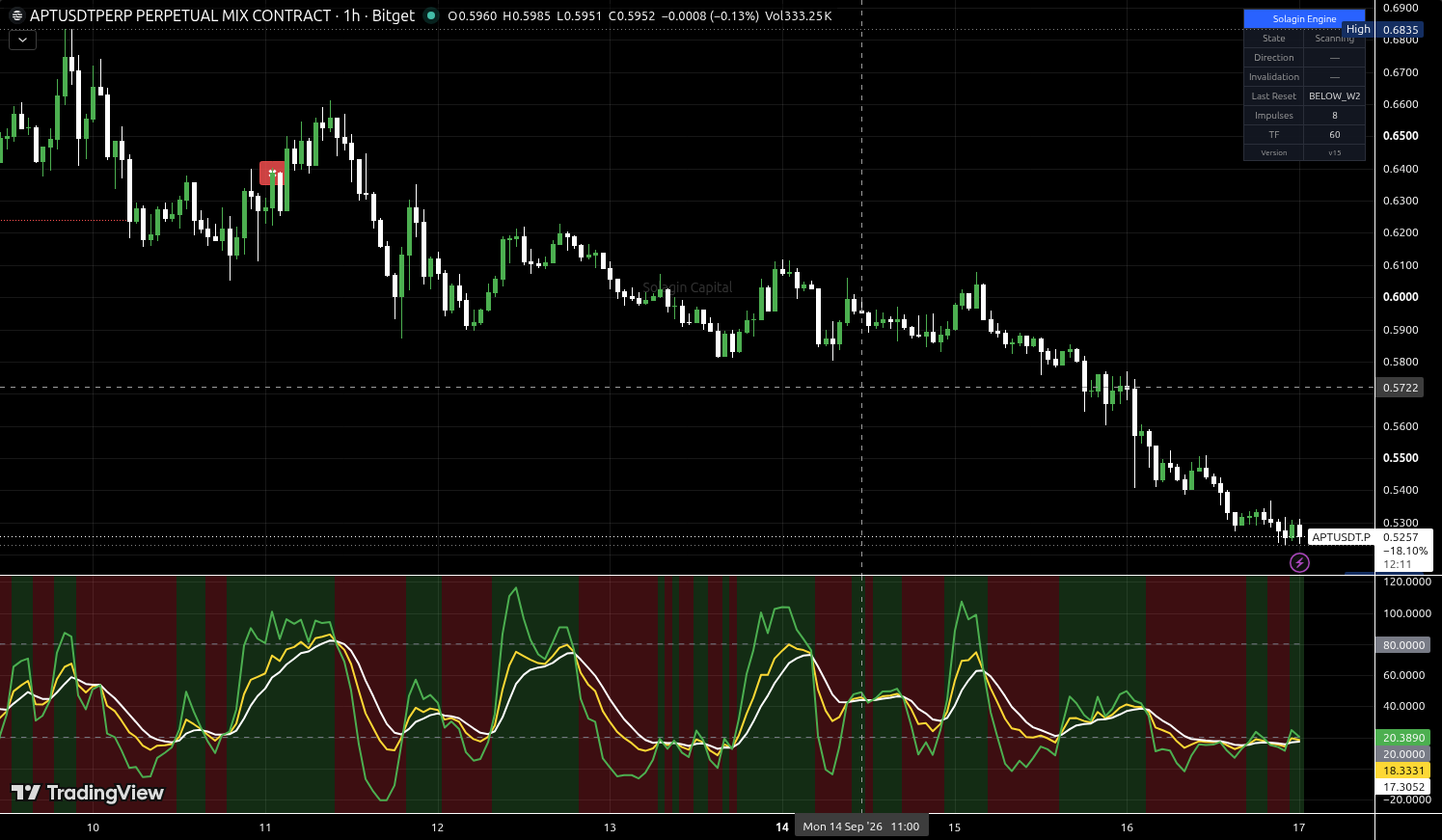Click the gray 20.0000 level label
1442x840 pixels.
[x=1403, y=754]
